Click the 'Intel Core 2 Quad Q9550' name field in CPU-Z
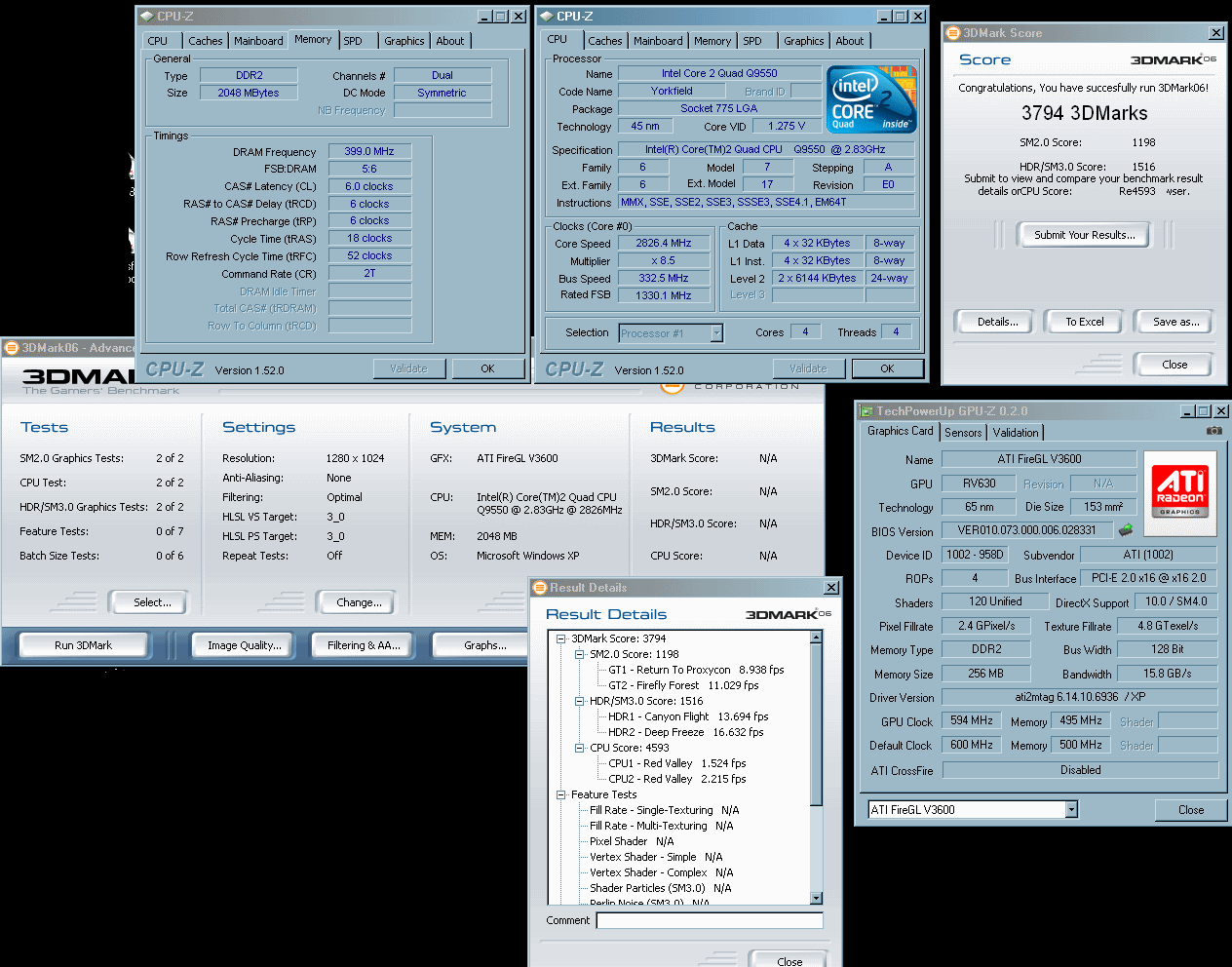The height and width of the screenshot is (967, 1232). pyautogui.click(x=719, y=73)
